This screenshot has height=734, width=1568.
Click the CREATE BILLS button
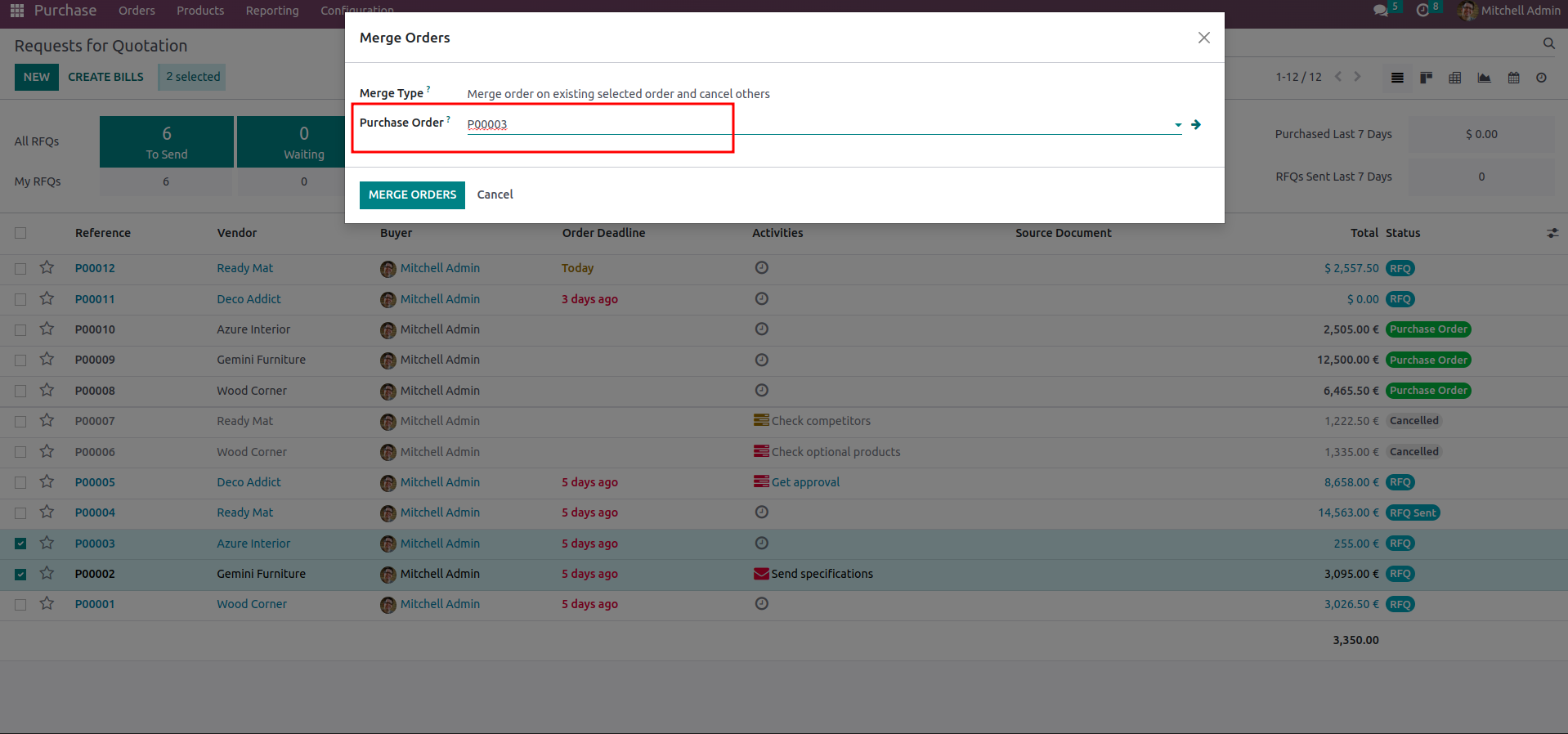point(105,77)
